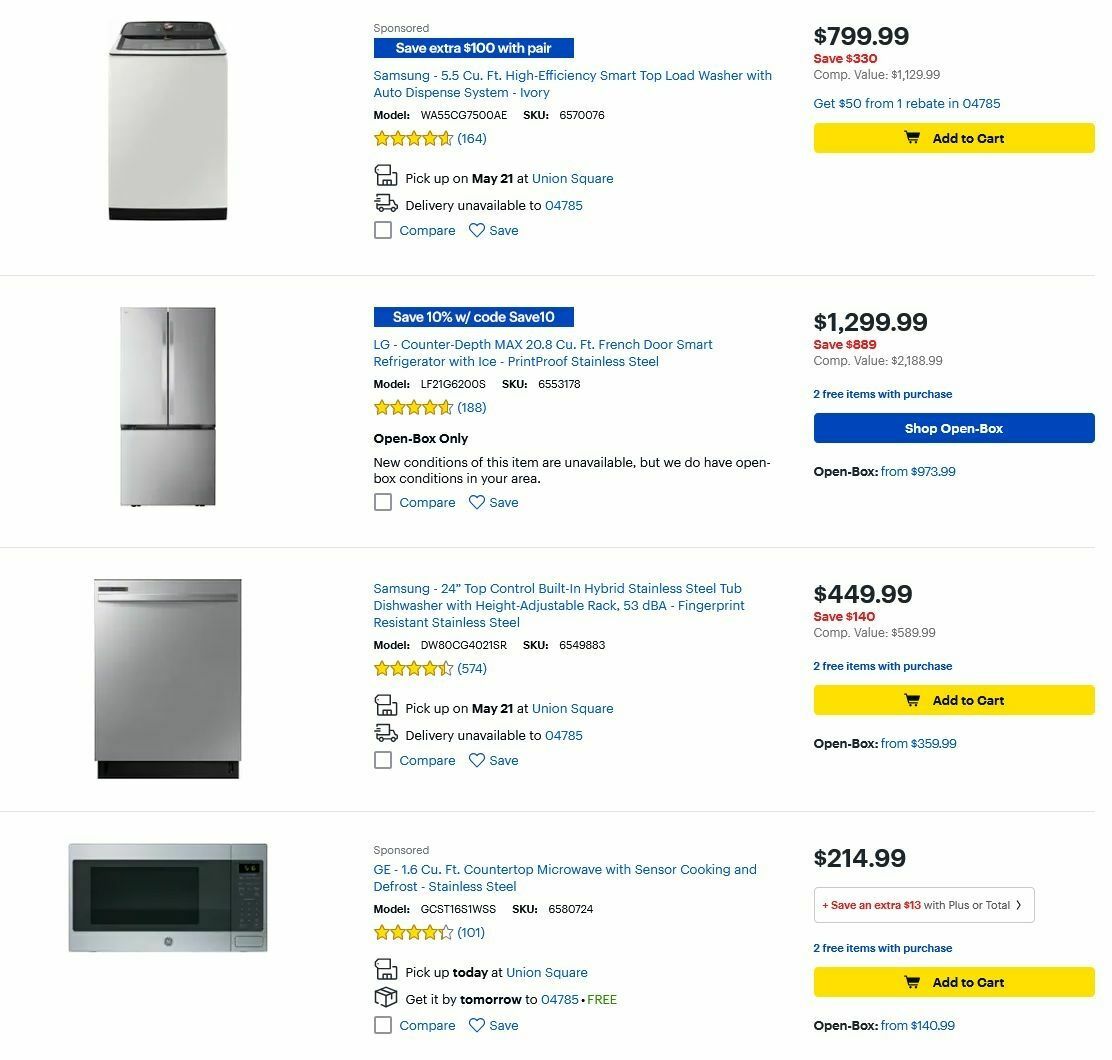Check Compare for the Samsung washer
The image size is (1112, 1060).
coord(383,230)
